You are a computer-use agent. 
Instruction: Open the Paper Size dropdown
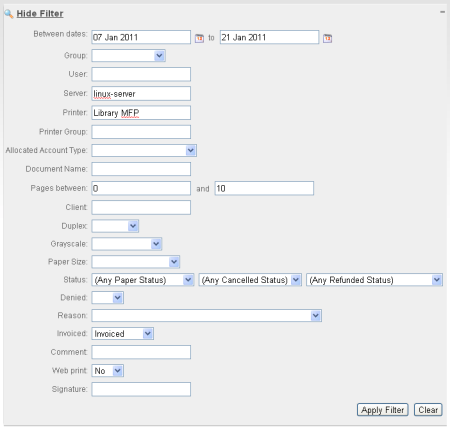(x=136, y=262)
